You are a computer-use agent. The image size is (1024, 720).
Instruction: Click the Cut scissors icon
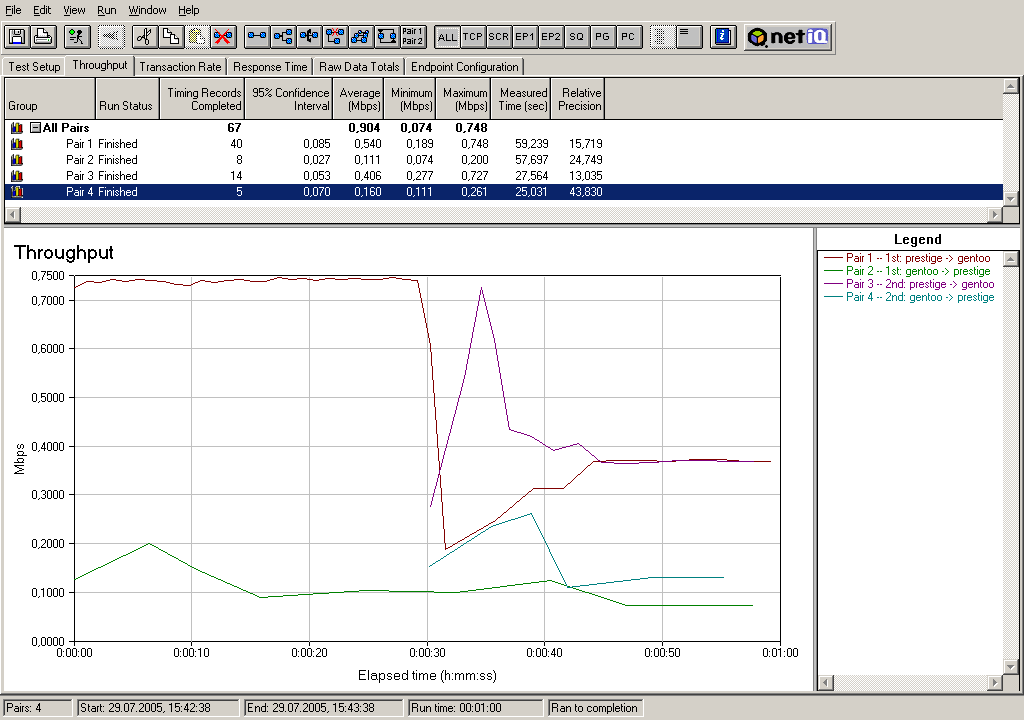pyautogui.click(x=144, y=37)
